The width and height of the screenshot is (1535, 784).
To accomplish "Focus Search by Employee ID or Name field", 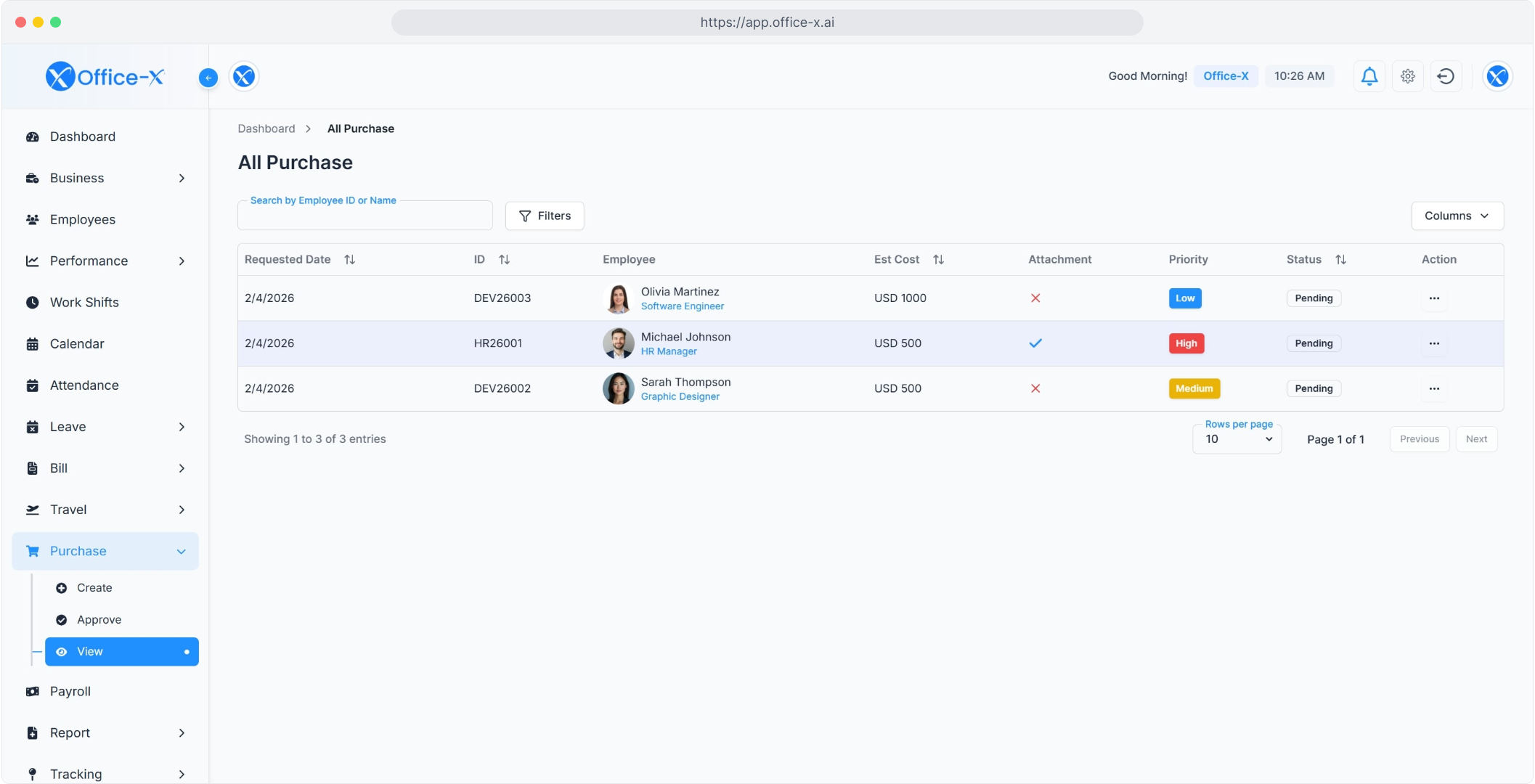I will (x=365, y=217).
